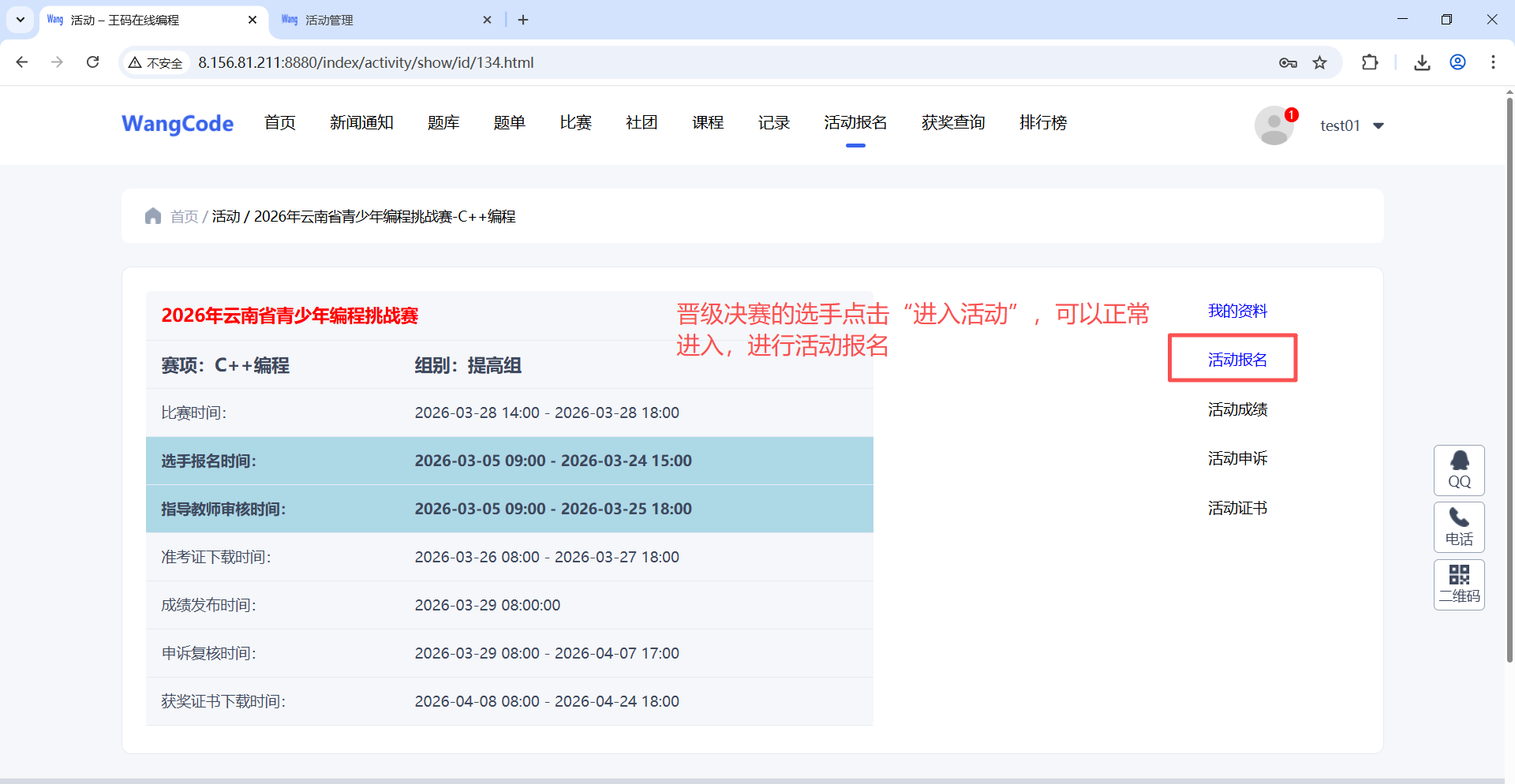Image resolution: width=1515 pixels, height=784 pixels.
Task: Bookmark this page with star icon
Action: click(1319, 62)
